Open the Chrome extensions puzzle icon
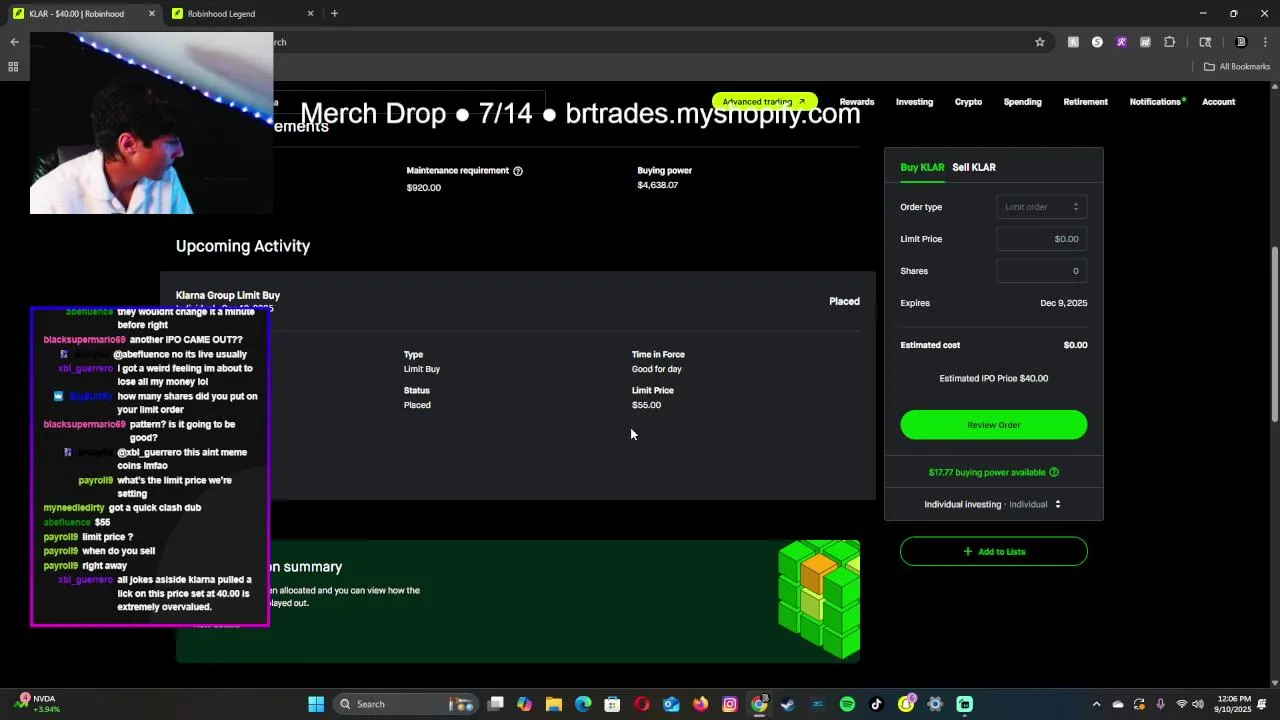Viewport: 1280px width, 720px height. pos(1170,42)
